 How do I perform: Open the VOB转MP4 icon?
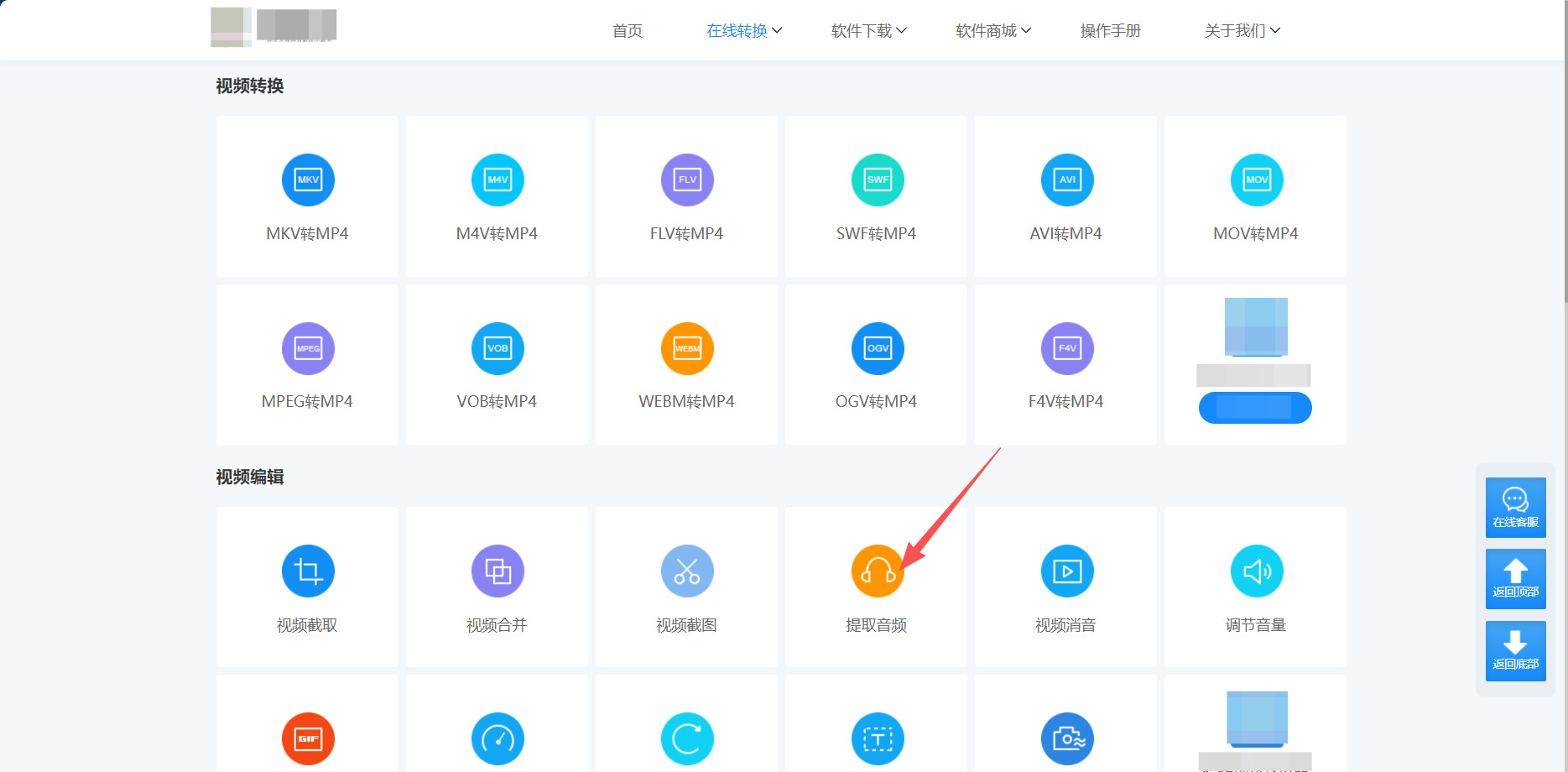click(497, 348)
